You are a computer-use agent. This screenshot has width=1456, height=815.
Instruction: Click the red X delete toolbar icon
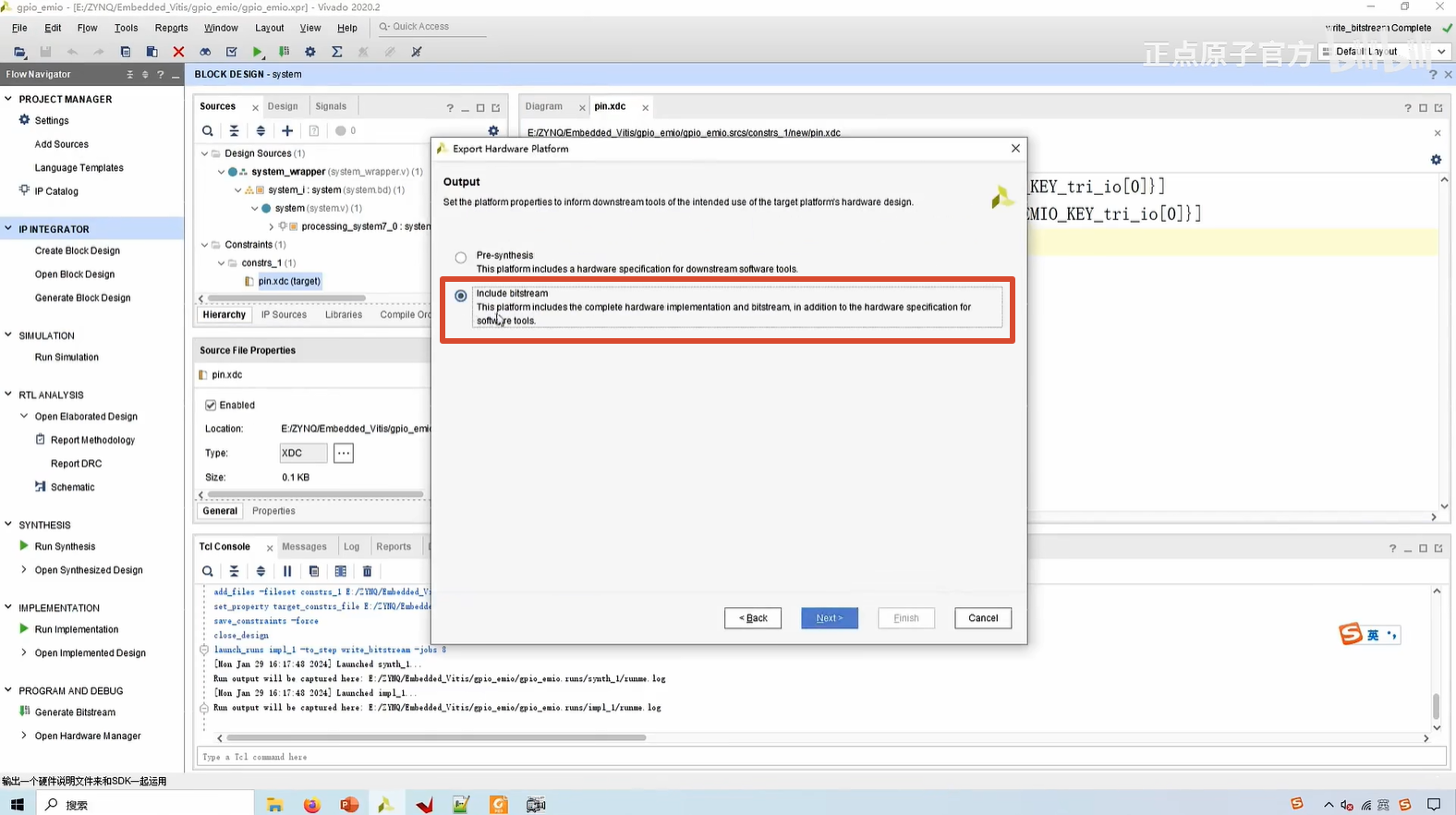178,52
